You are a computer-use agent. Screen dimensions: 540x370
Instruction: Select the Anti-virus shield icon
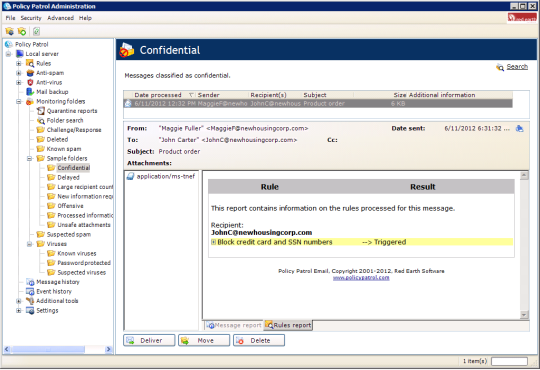click(30, 82)
